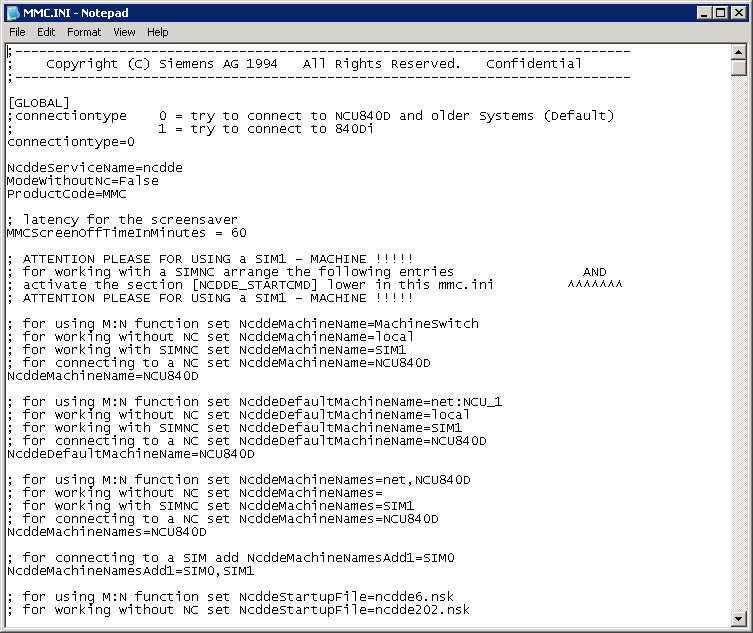Click the vertical scrollbar thumb
753x633 pixels.
739,67
